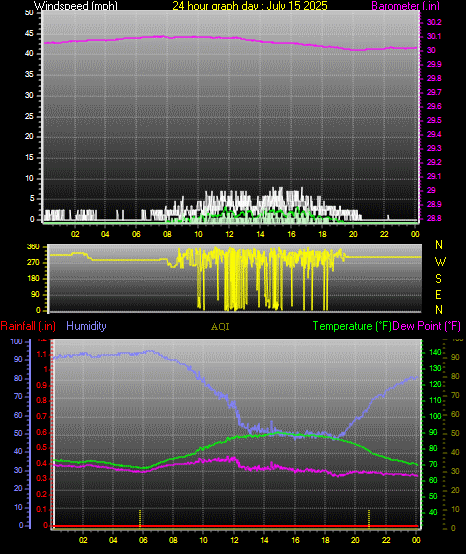Viewport: 466px width, 554px height.
Task: Click the 180 wind direction axis value
Action: pos(33,278)
